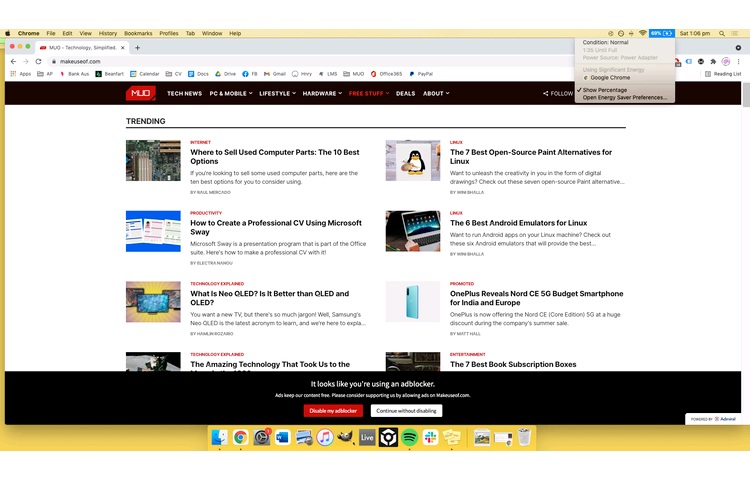Click the OnePlus phone thumbnail
Screen dimensions: 750x483
click(413, 302)
